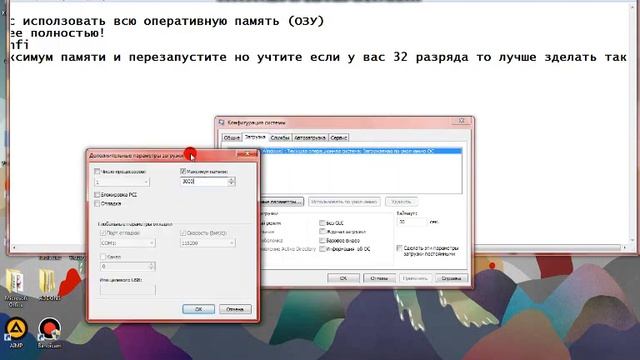Enable "Журнал загрузки" boot option
640x360 pixels.
pos(322,231)
